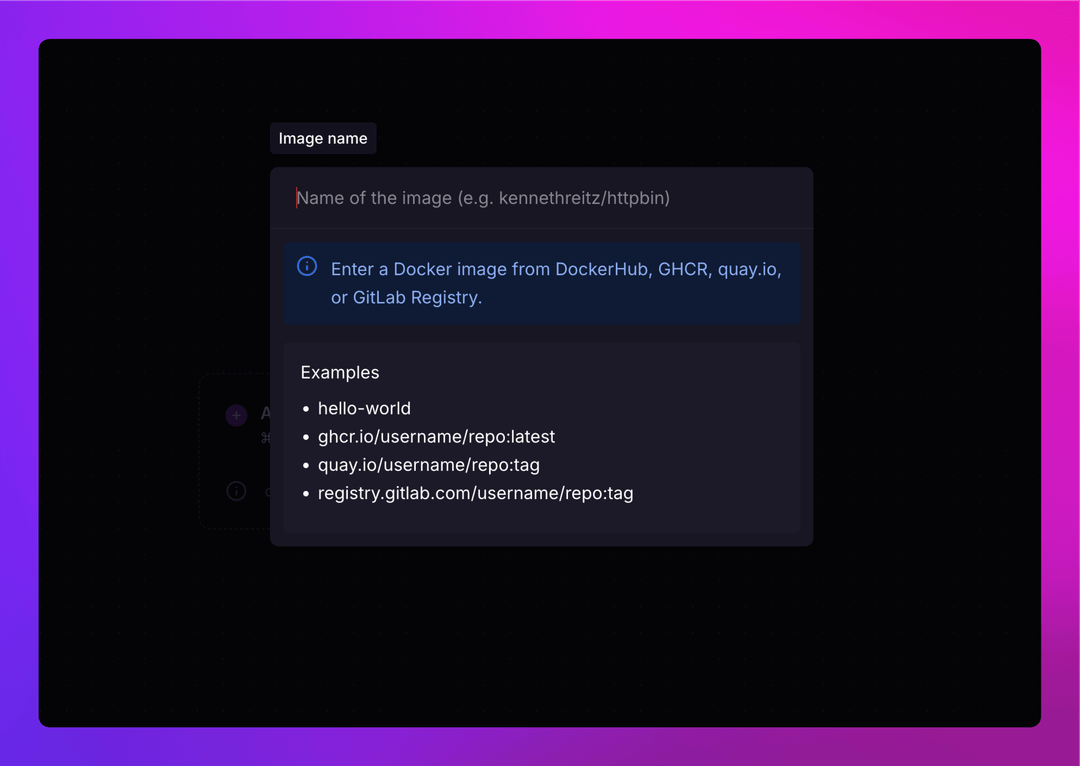Select the quay.io/username/repo:tag example
This screenshot has width=1080, height=766.
coord(429,465)
